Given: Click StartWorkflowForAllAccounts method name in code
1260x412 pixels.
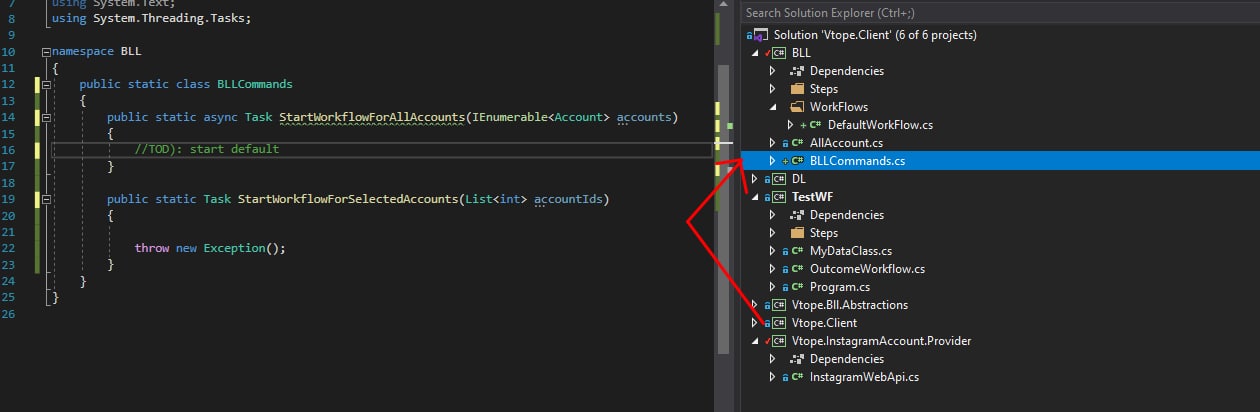Looking at the screenshot, I should click(372, 118).
